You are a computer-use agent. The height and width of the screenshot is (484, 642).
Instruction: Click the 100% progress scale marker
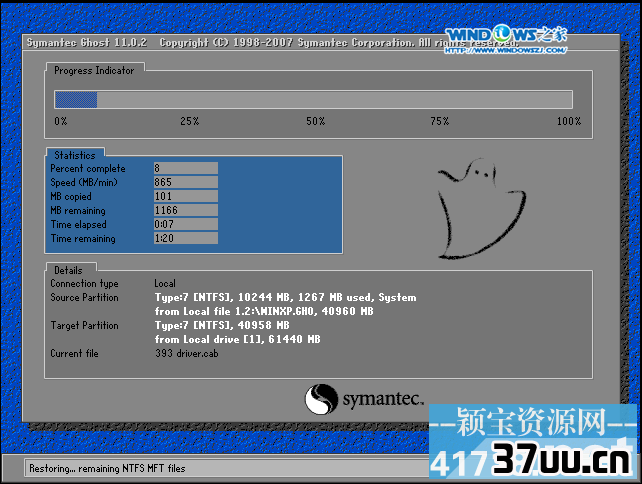coord(569,121)
